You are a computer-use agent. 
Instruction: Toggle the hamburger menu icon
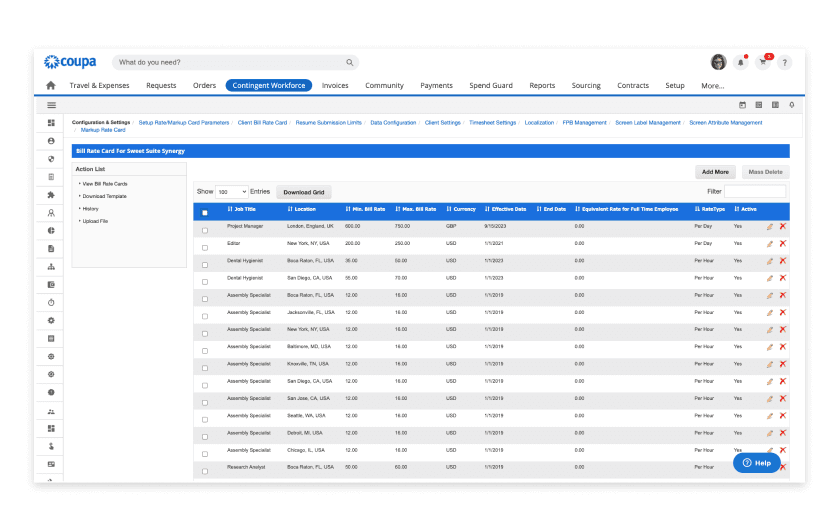(51, 105)
